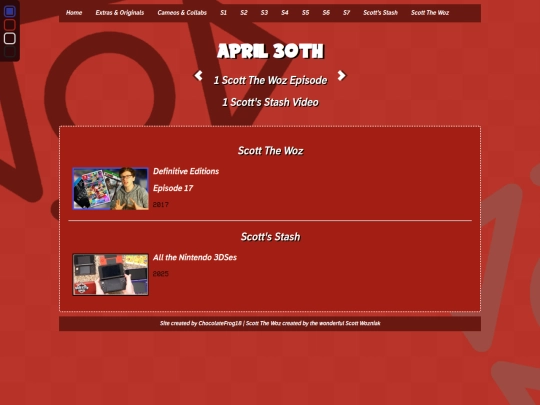Open Cameos & Collabs in navigation

(182, 13)
